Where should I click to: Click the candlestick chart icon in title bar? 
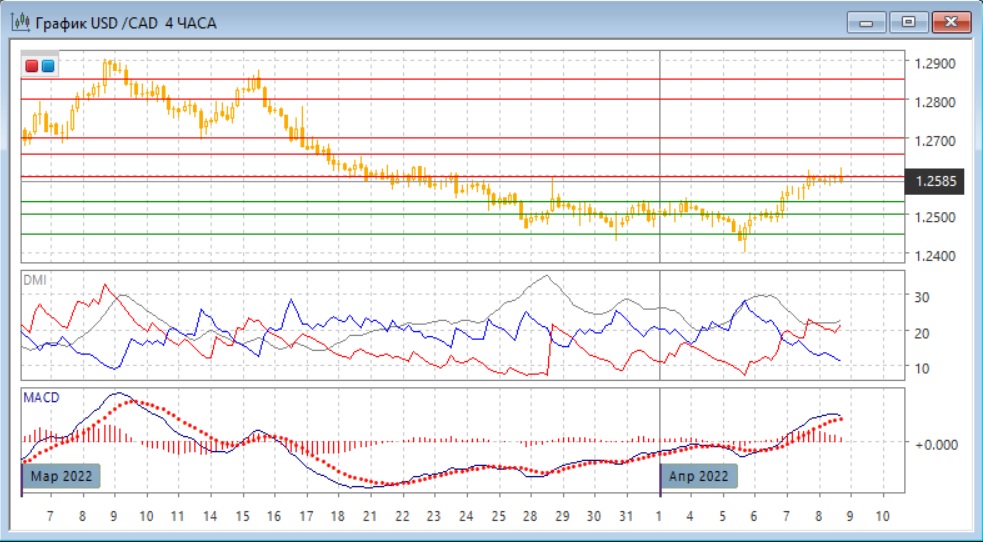[x=20, y=22]
